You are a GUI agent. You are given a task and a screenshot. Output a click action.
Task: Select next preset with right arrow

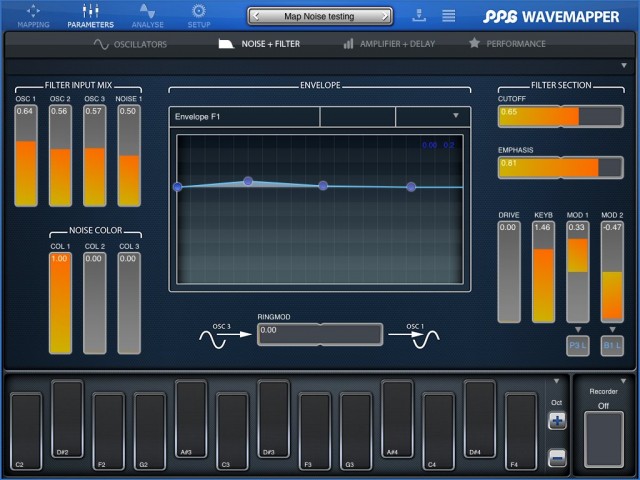(x=383, y=16)
